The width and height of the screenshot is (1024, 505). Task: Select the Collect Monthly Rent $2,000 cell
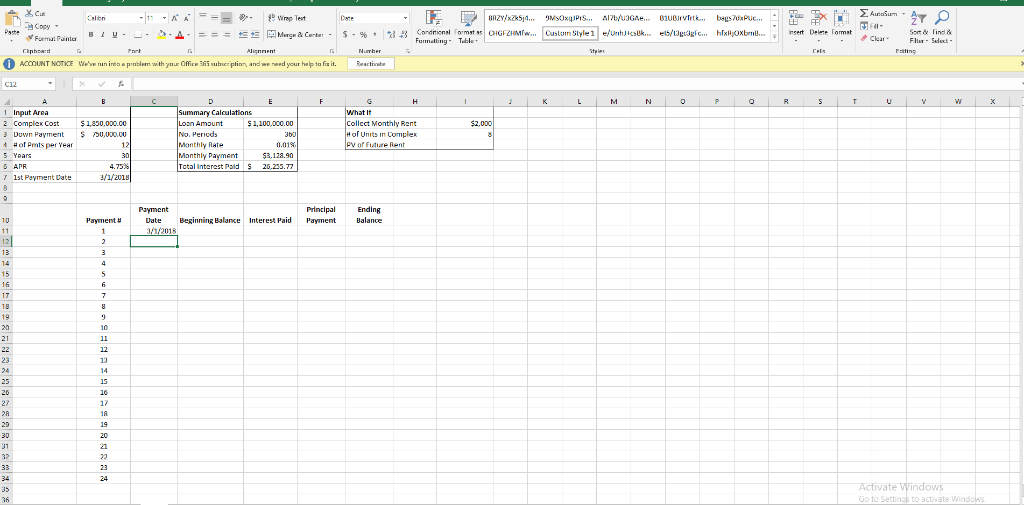(x=465, y=123)
